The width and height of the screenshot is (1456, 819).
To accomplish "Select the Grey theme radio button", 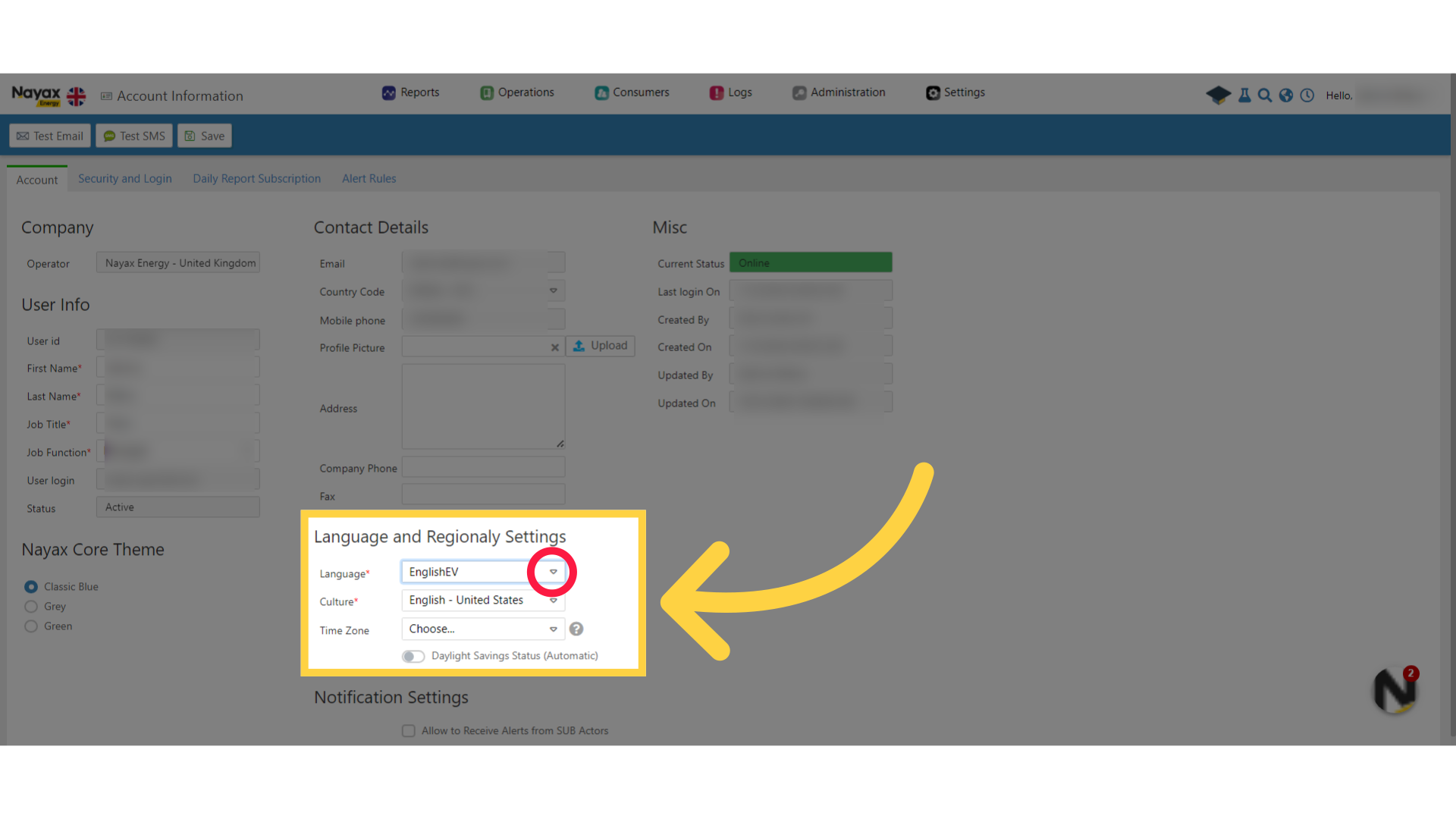I will [x=31, y=607].
